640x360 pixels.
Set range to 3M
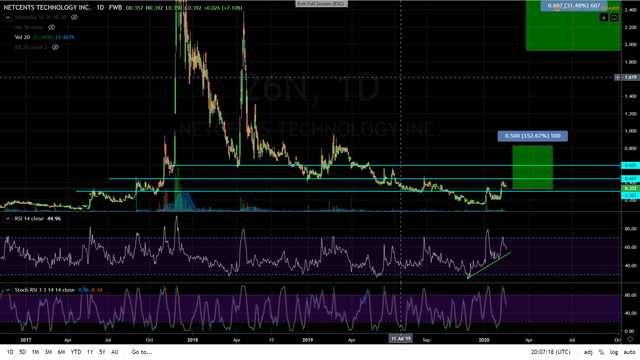pos(48,352)
